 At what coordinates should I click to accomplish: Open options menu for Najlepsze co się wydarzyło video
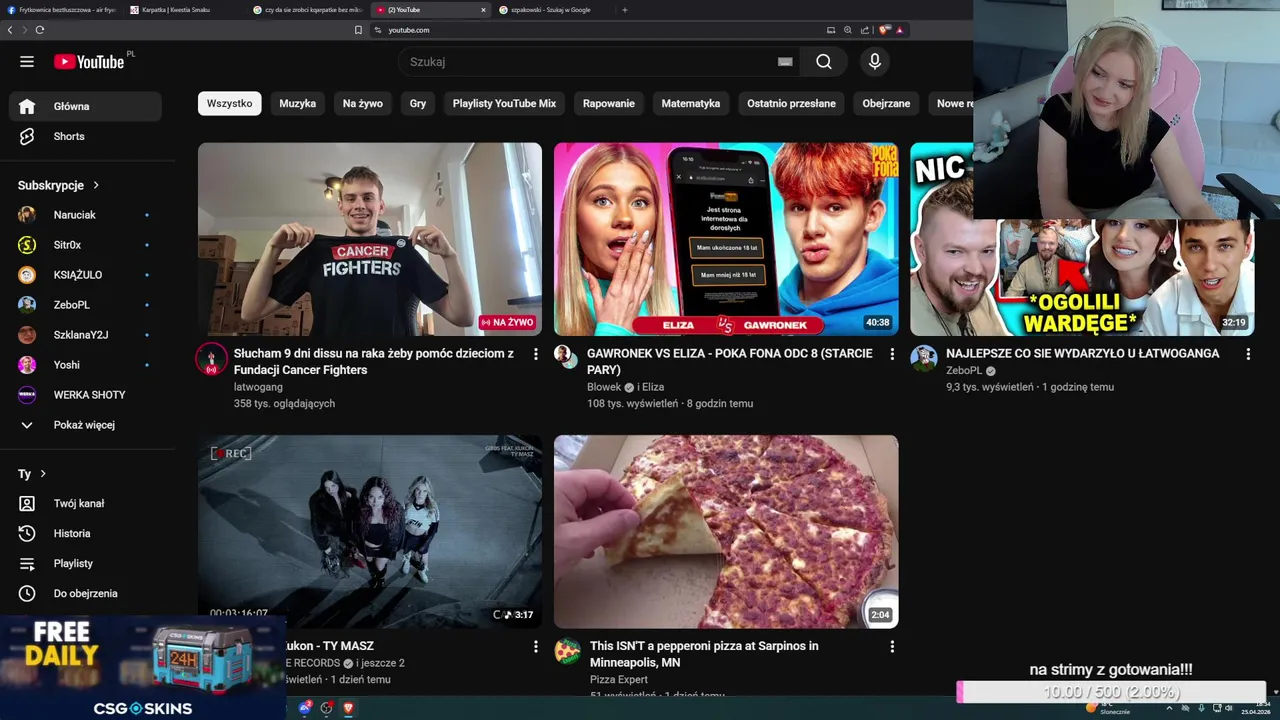coord(1248,354)
